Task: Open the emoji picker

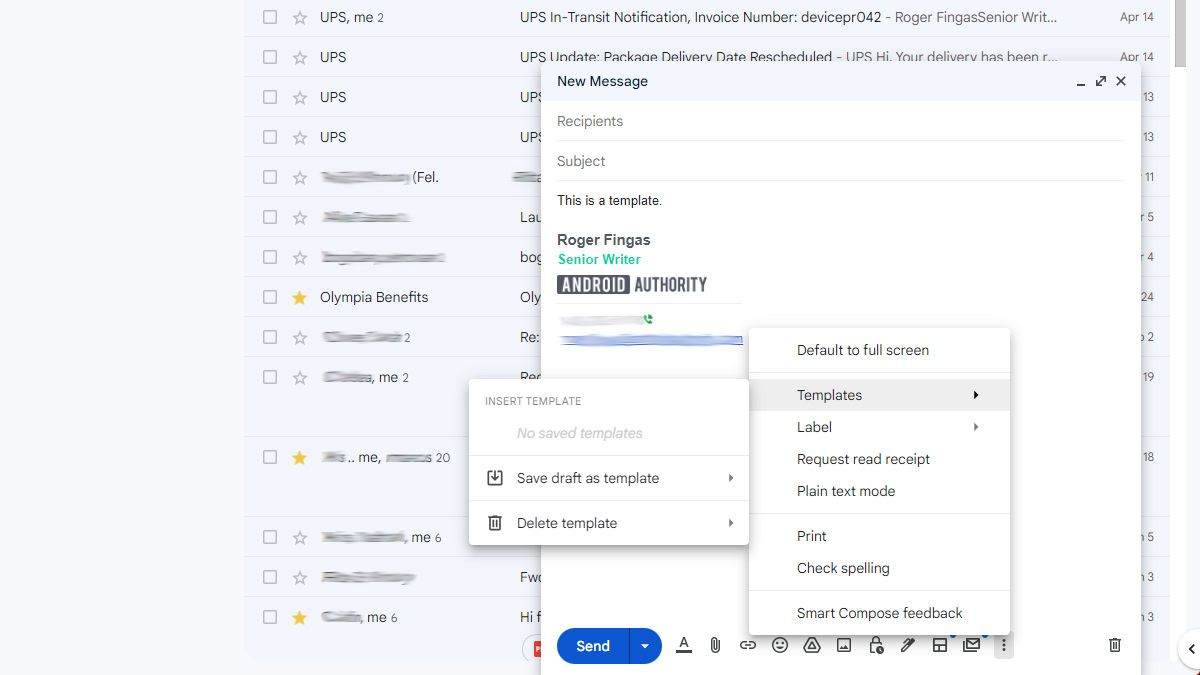Action: pos(780,645)
